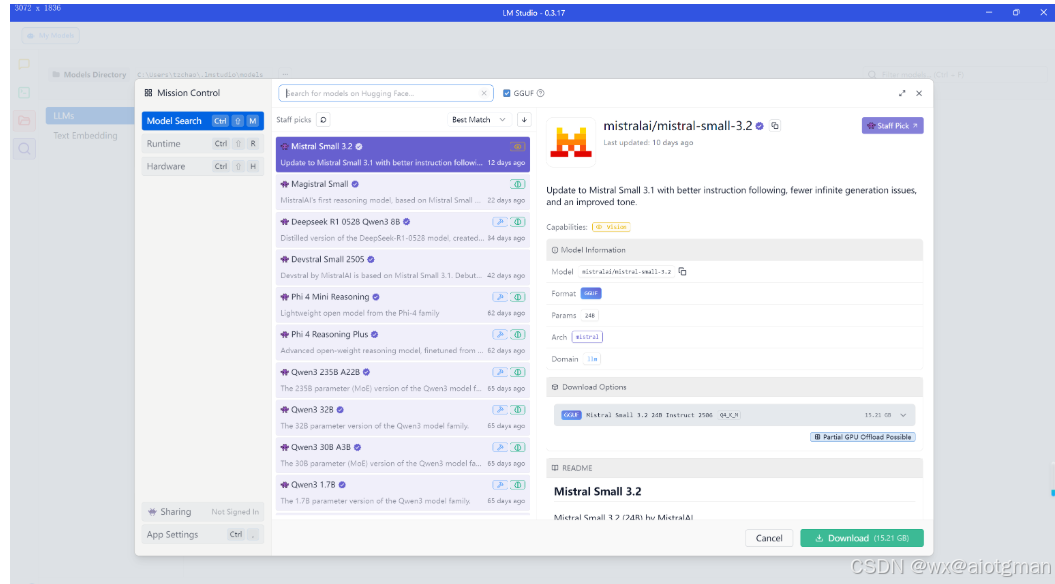Click the Models Directory path in background window
1055x584 pixels.
point(200,75)
